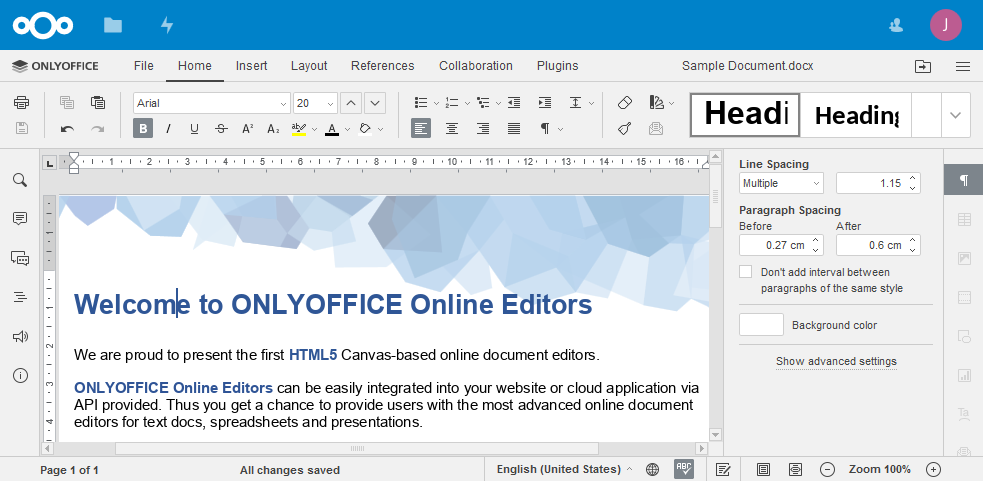Click the paragraph shading bucket icon

coord(365,129)
